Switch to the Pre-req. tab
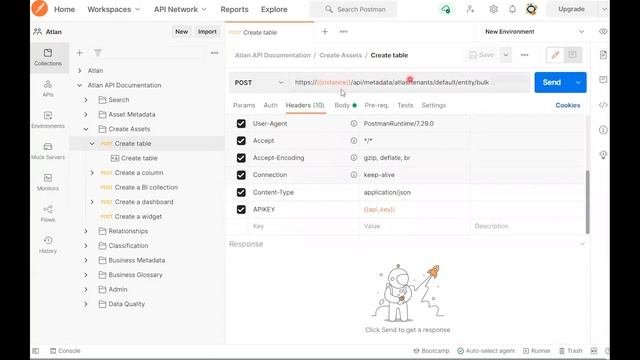Viewport: 640px width, 360px height. [377, 105]
